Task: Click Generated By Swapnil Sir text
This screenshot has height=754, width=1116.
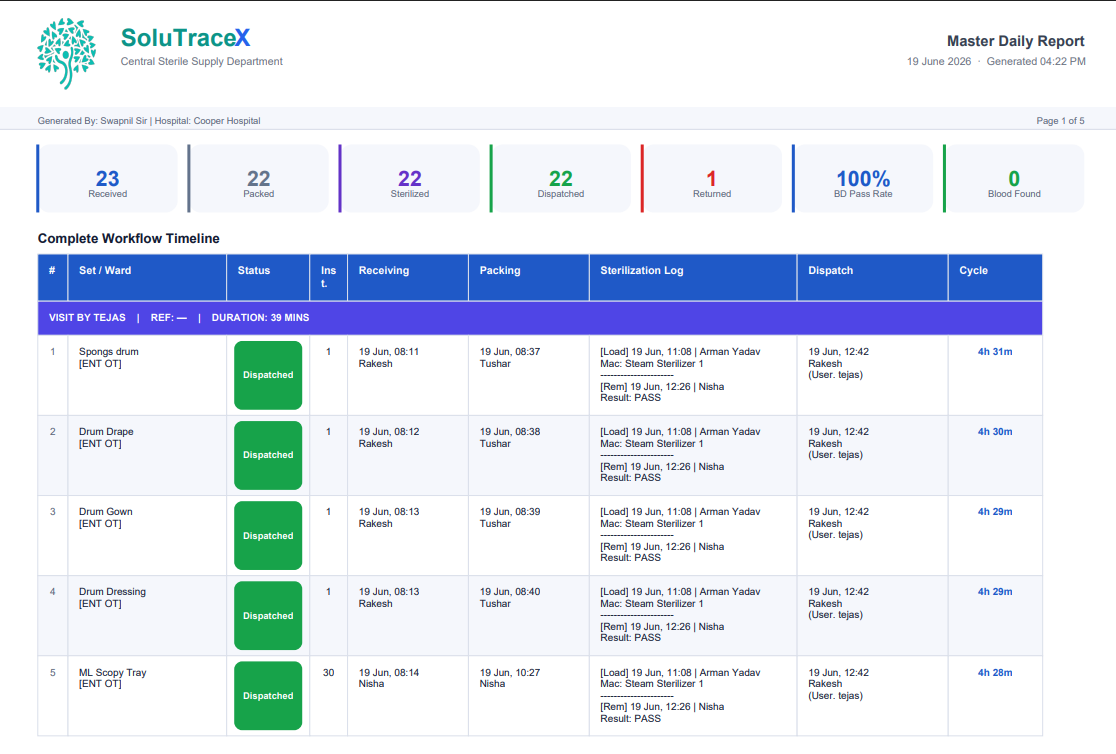Action: pos(93,121)
